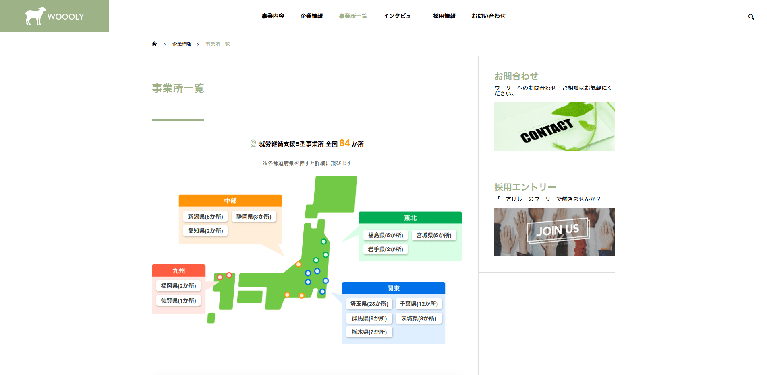The height and width of the screenshot is (375, 767).
Task: Click the blue 関東 region header
Action: 393,288
